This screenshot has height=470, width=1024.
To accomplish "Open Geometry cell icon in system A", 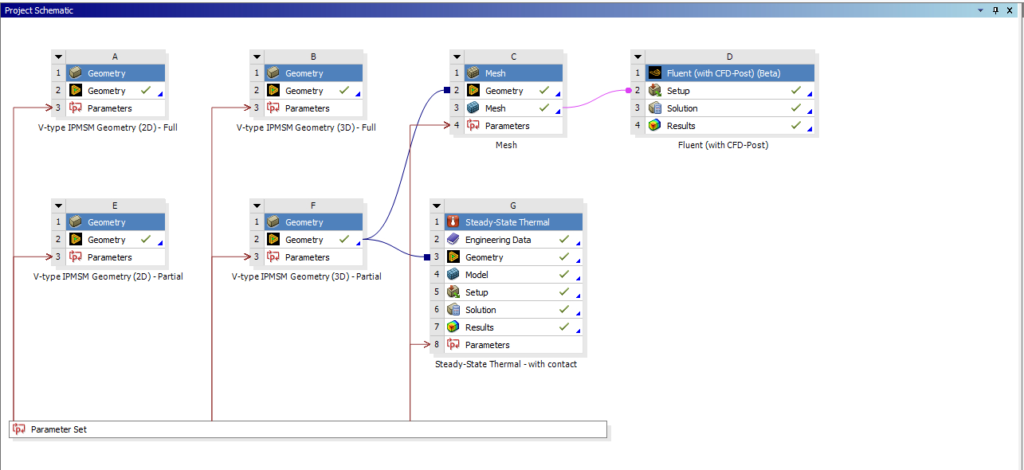I will [x=76, y=91].
